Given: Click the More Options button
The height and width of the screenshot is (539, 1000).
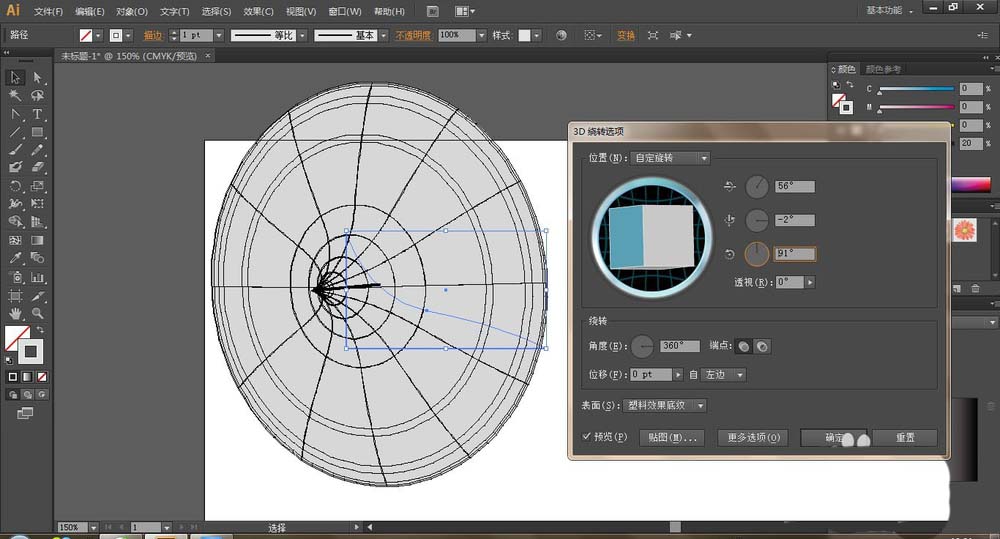Looking at the screenshot, I should [753, 438].
